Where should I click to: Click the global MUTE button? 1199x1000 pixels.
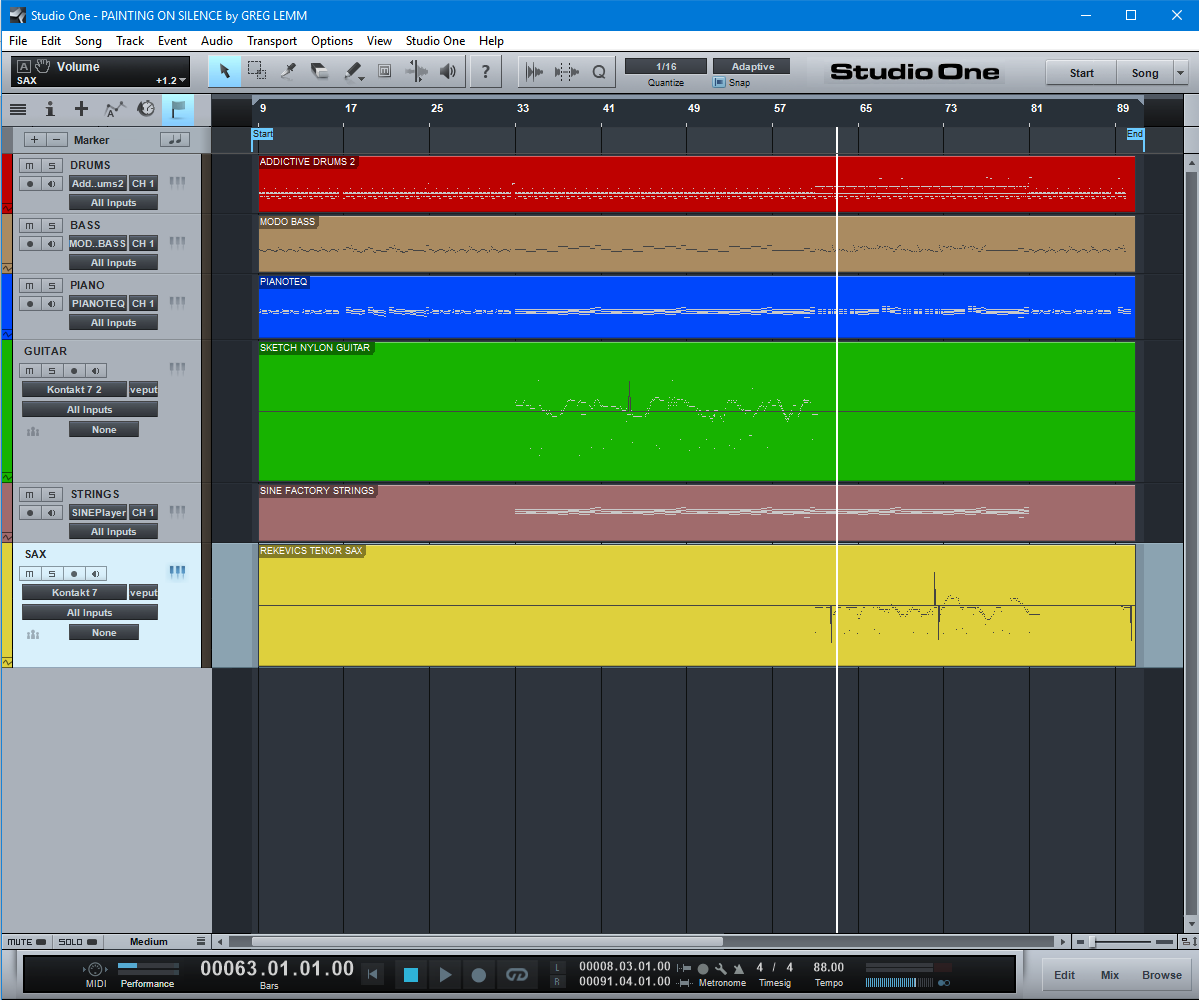[x=27, y=942]
